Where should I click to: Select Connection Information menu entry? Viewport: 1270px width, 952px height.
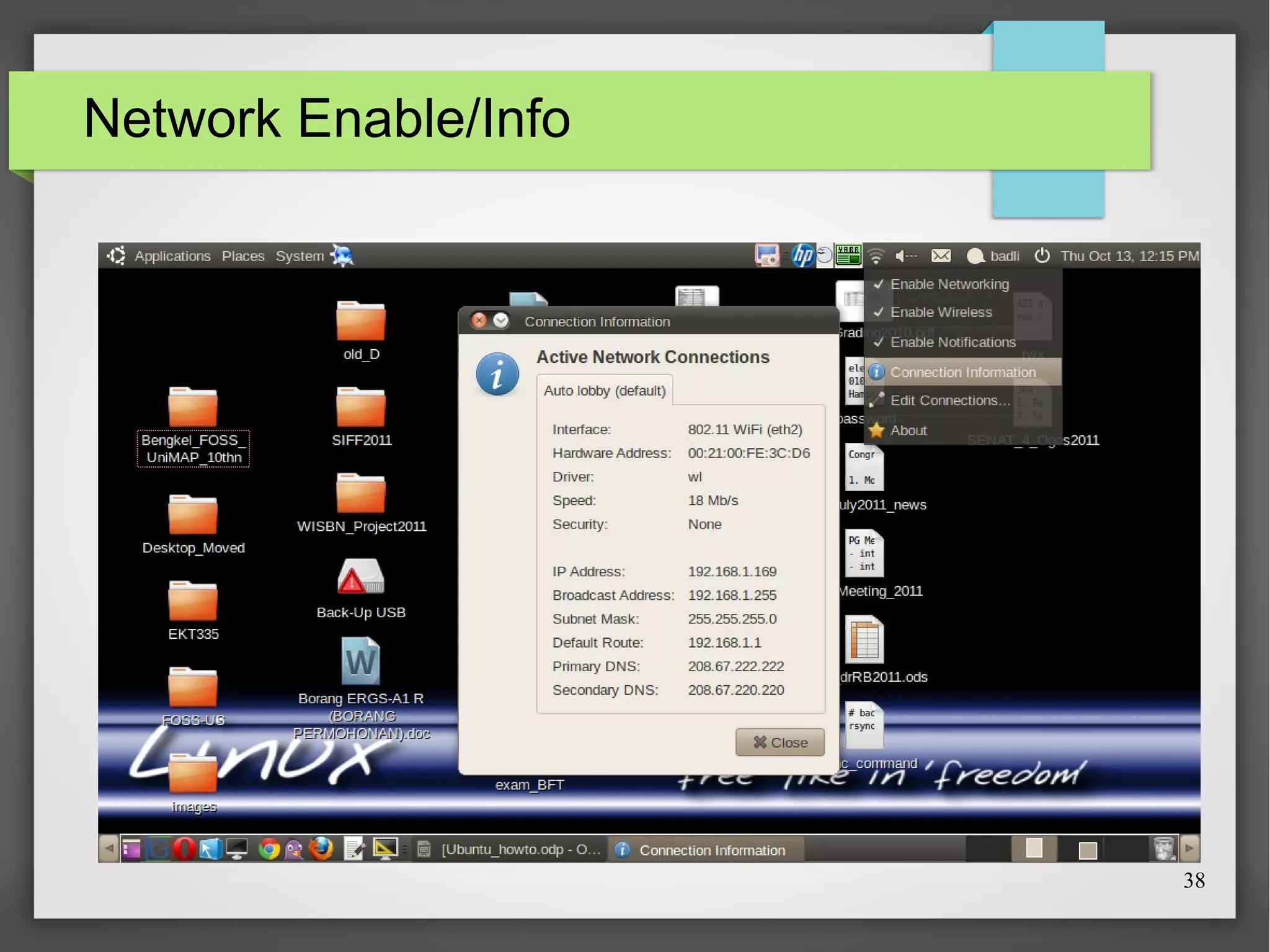click(x=962, y=372)
